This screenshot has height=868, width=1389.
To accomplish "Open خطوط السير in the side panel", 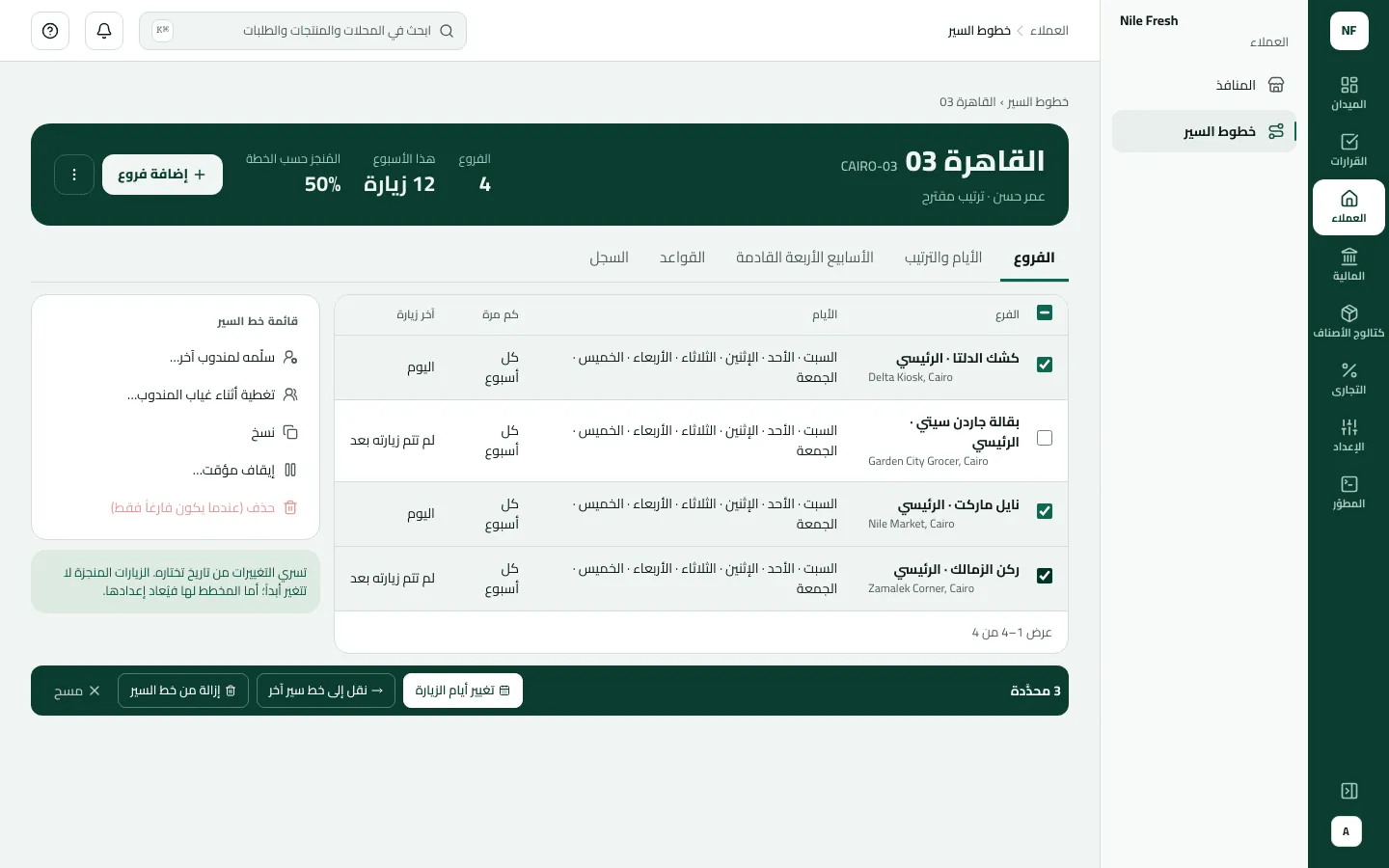I will (1204, 131).
